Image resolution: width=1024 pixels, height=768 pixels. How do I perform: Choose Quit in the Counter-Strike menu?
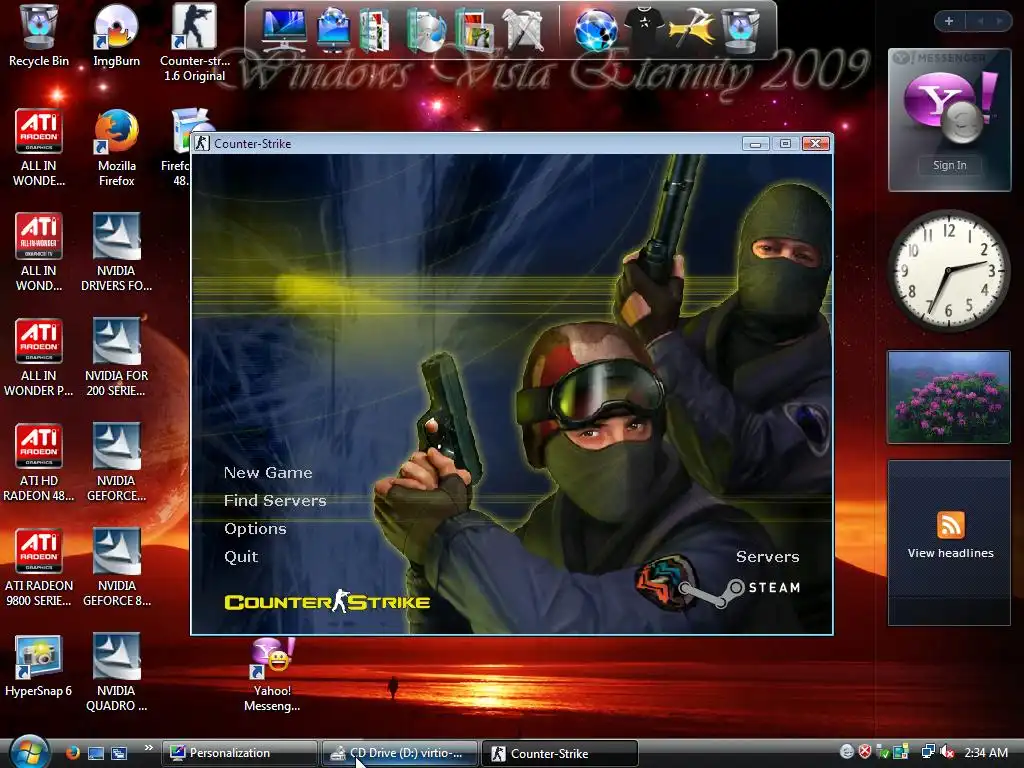241,557
